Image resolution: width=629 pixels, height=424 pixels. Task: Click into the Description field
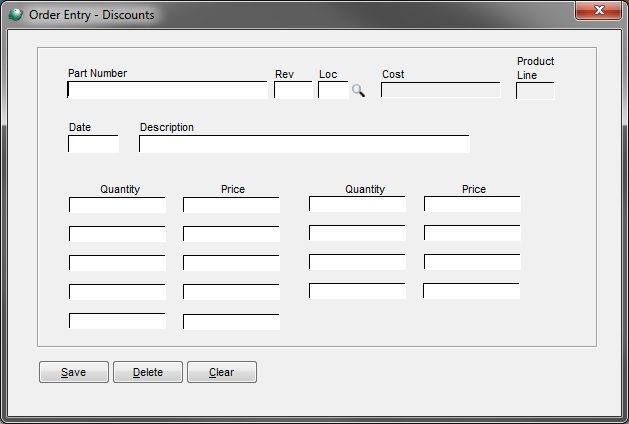pyautogui.click(x=304, y=144)
